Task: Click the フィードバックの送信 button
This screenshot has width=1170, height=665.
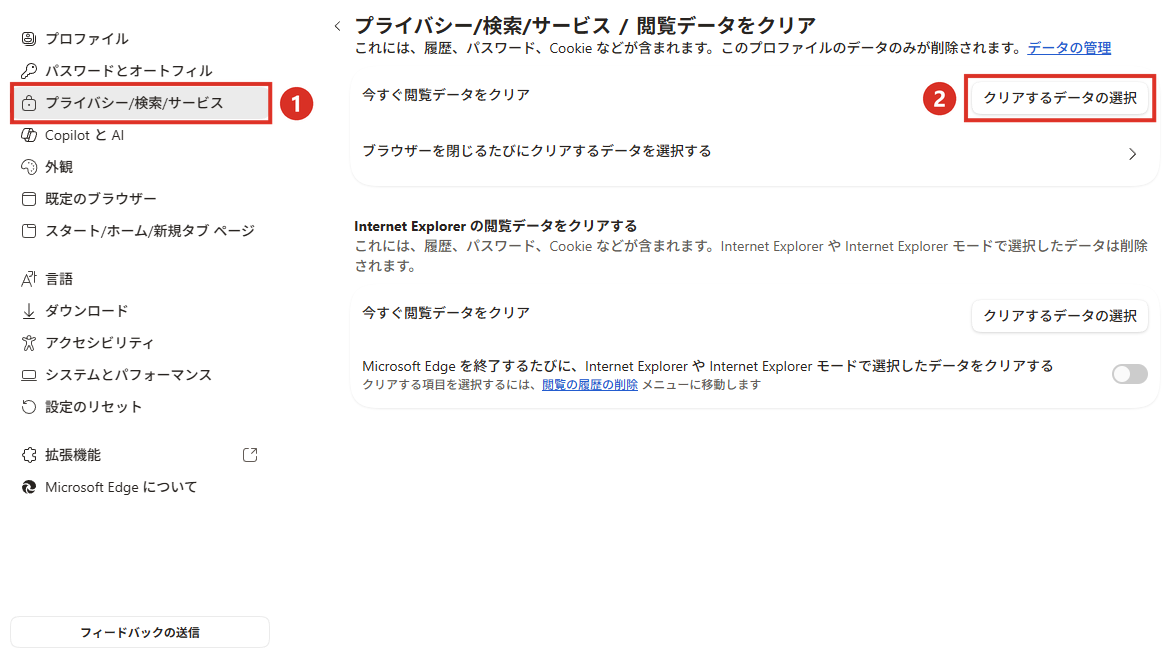Action: [x=140, y=632]
